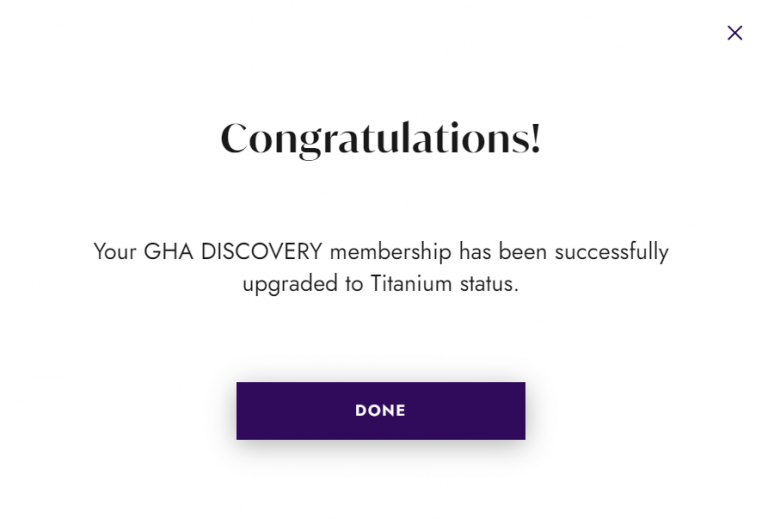Screen dimensions: 768x519
Task: Click the "Congratulations!" heading
Action: pyautogui.click(x=380, y=138)
